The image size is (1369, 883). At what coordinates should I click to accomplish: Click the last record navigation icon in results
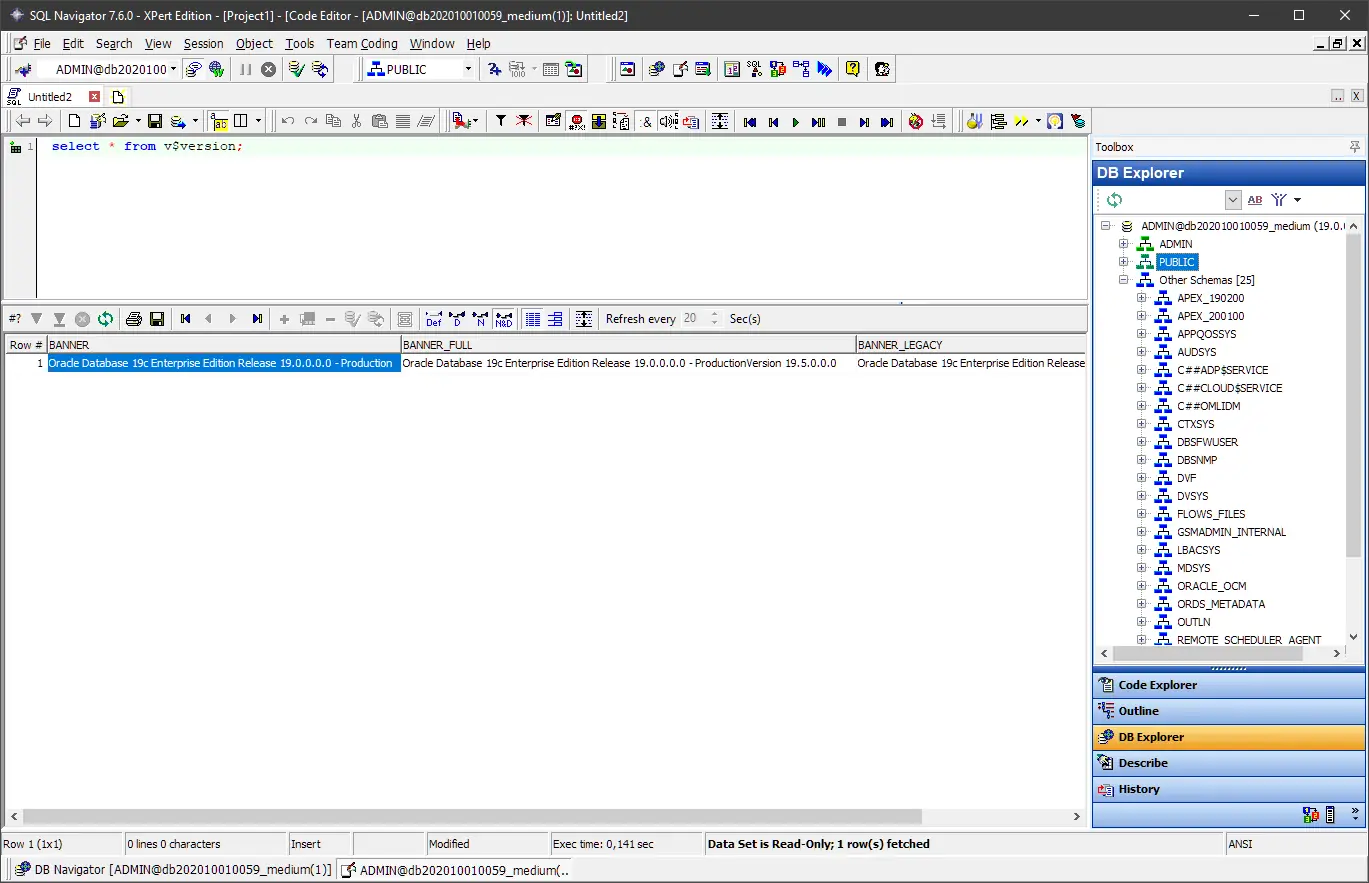pos(257,319)
